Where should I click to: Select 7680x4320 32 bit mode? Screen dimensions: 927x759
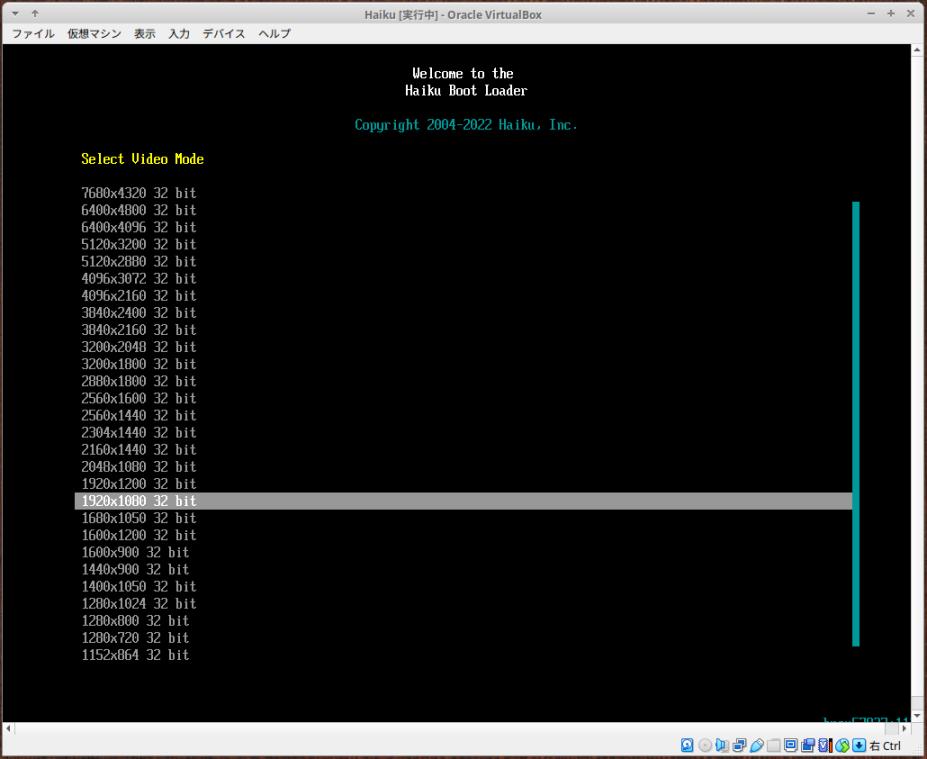coord(138,193)
